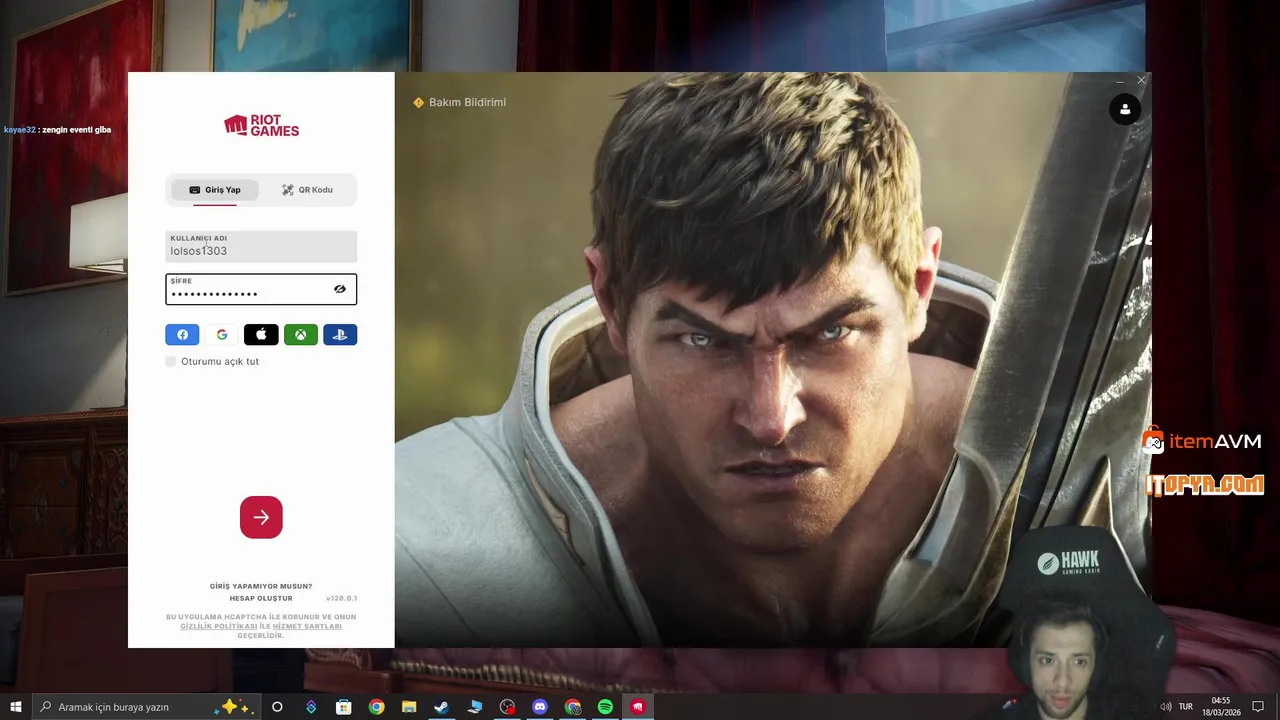
Task: Change the TUR input language
Action: tap(1186, 707)
